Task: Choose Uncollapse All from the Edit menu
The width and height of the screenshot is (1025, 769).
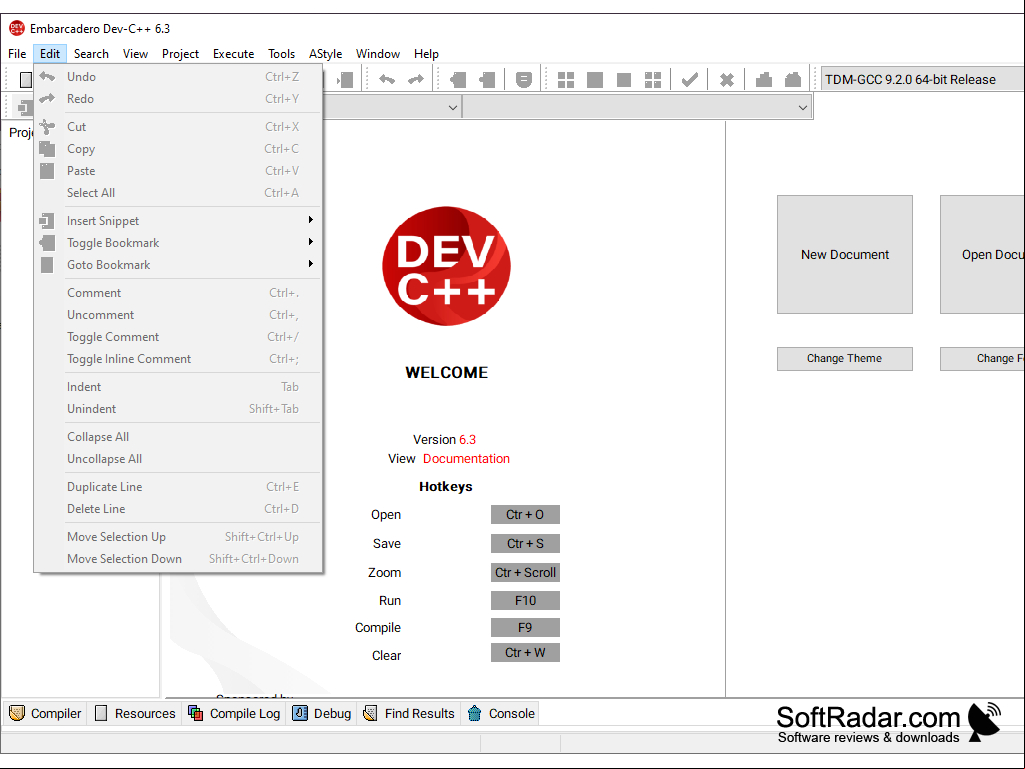Action: 178,459
